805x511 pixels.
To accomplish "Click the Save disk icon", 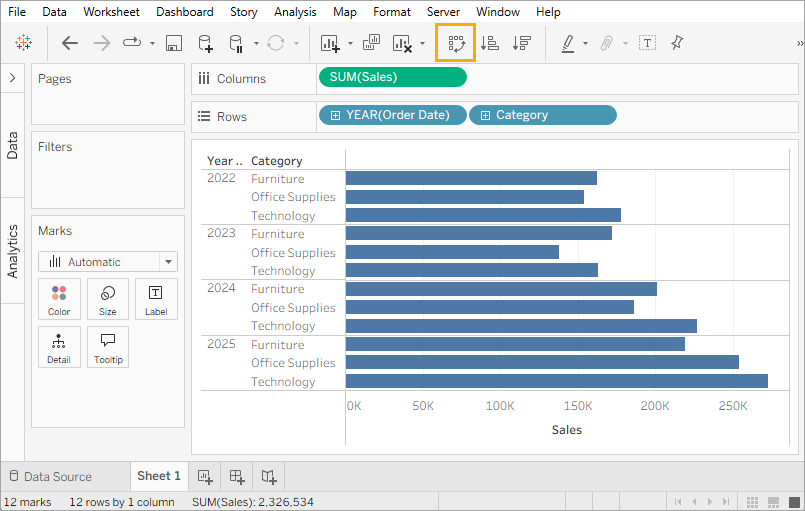I will 173,43.
